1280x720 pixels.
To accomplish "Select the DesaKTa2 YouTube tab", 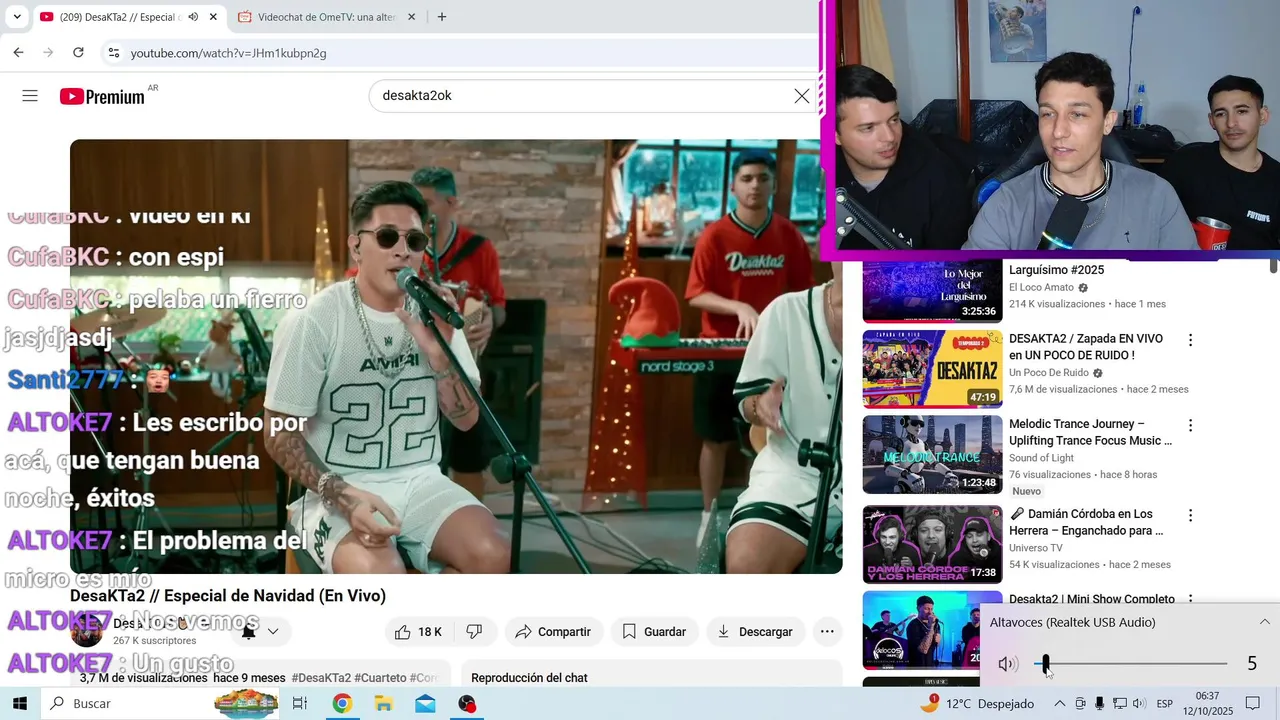I will tap(119, 17).
